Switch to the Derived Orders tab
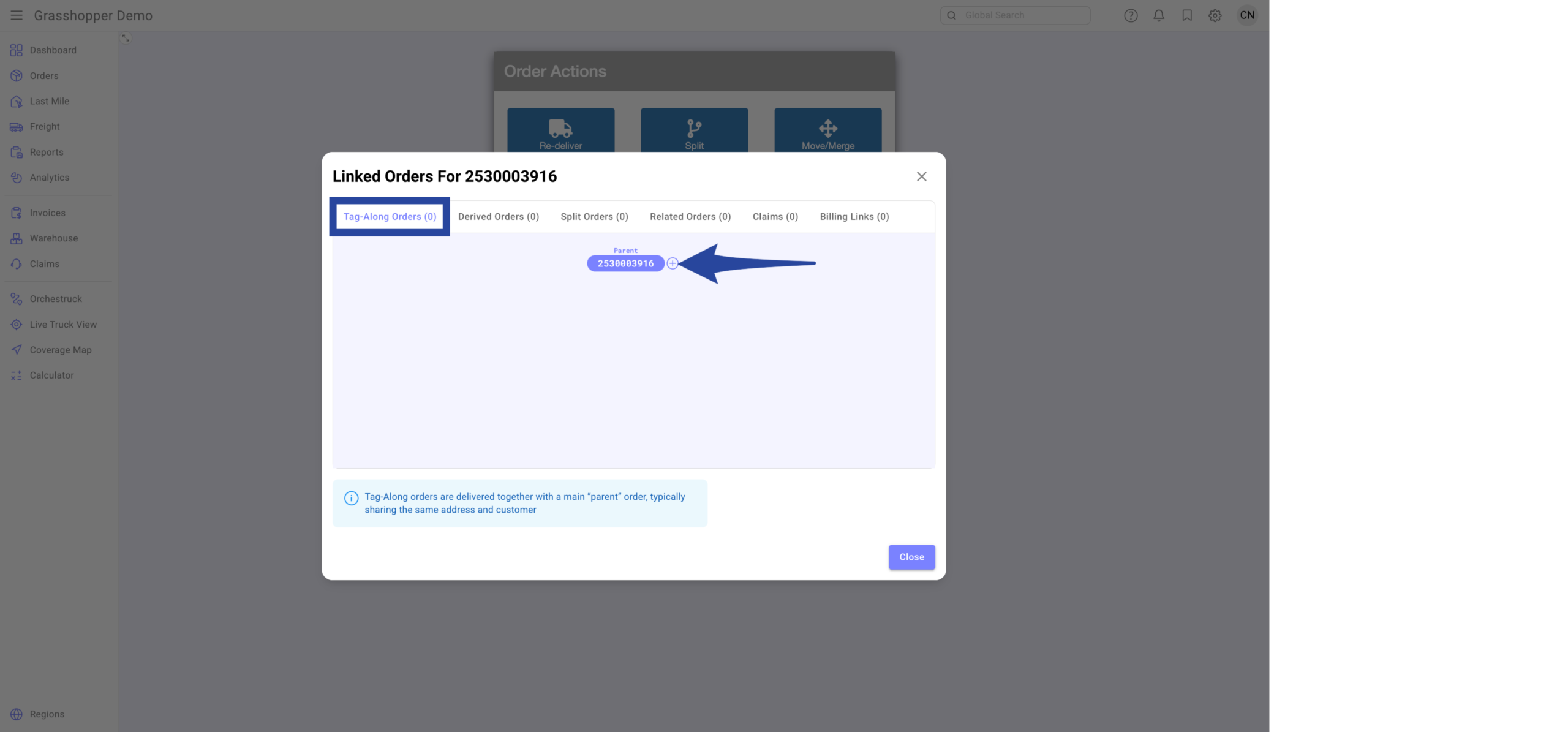 (498, 217)
